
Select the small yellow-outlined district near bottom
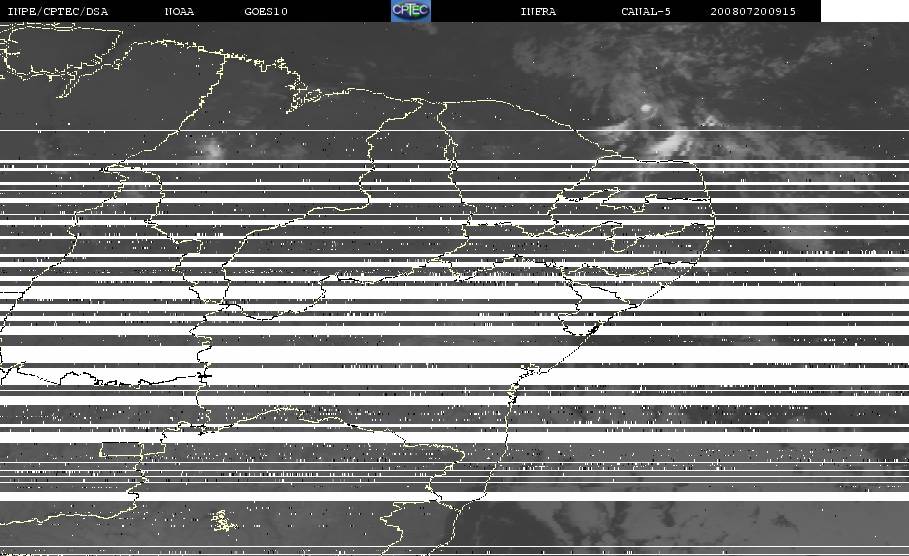pos(223,521)
